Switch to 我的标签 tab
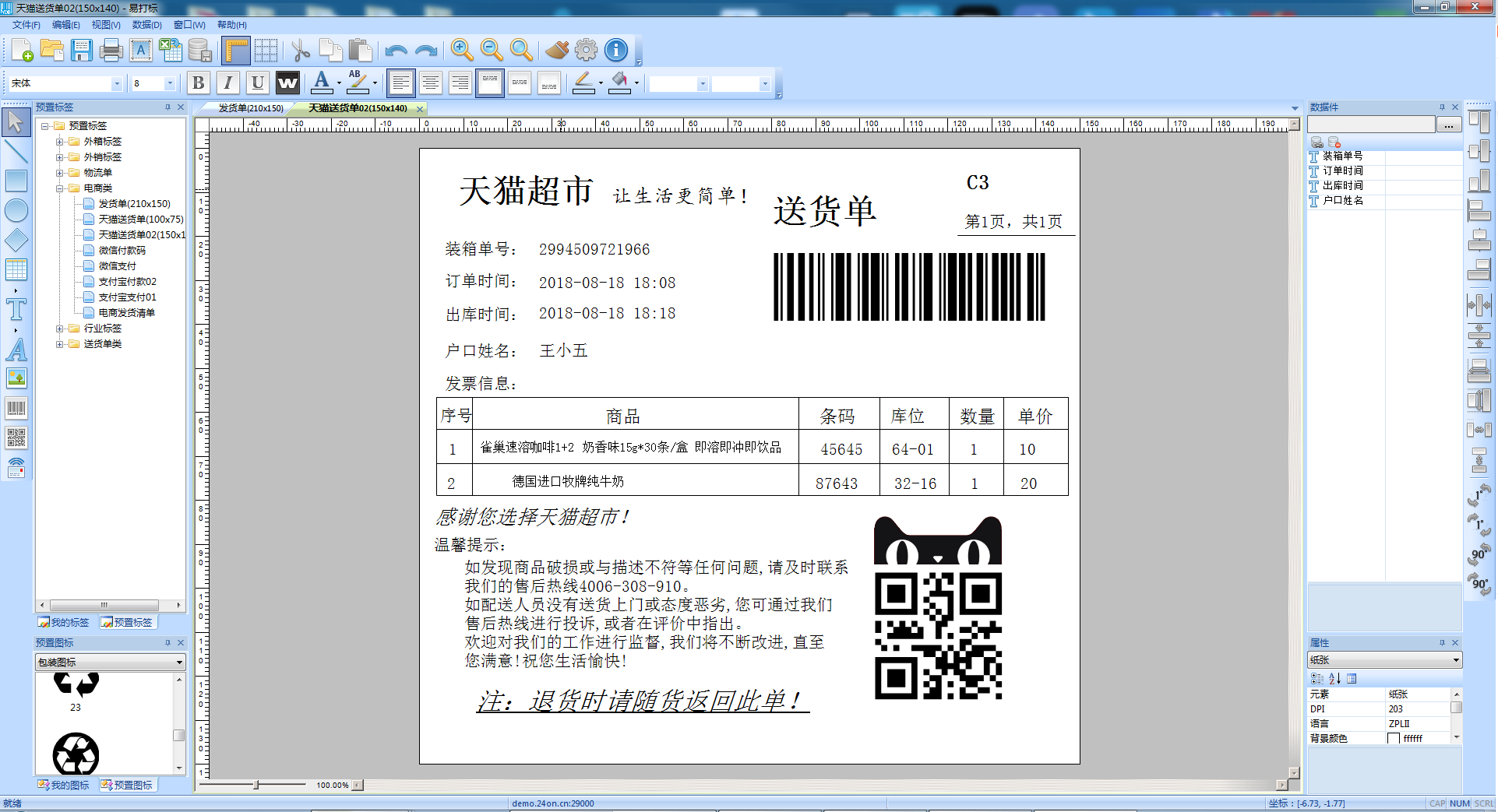1498x812 pixels. pyautogui.click(x=64, y=622)
